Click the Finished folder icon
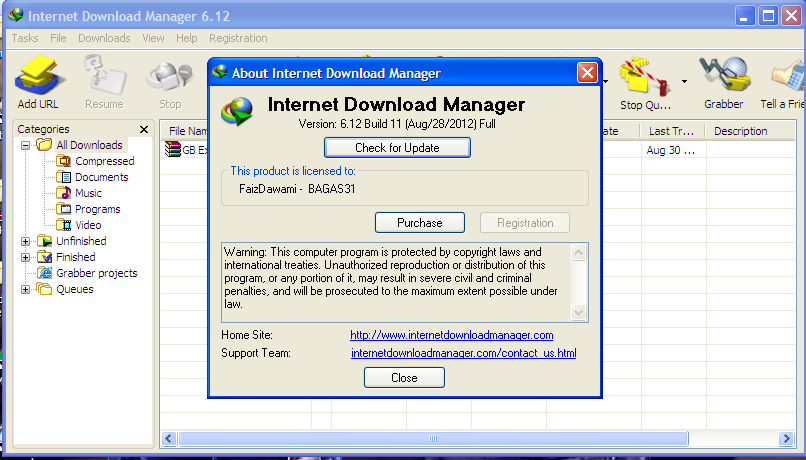Screen dimensions: 806x460 (45, 257)
